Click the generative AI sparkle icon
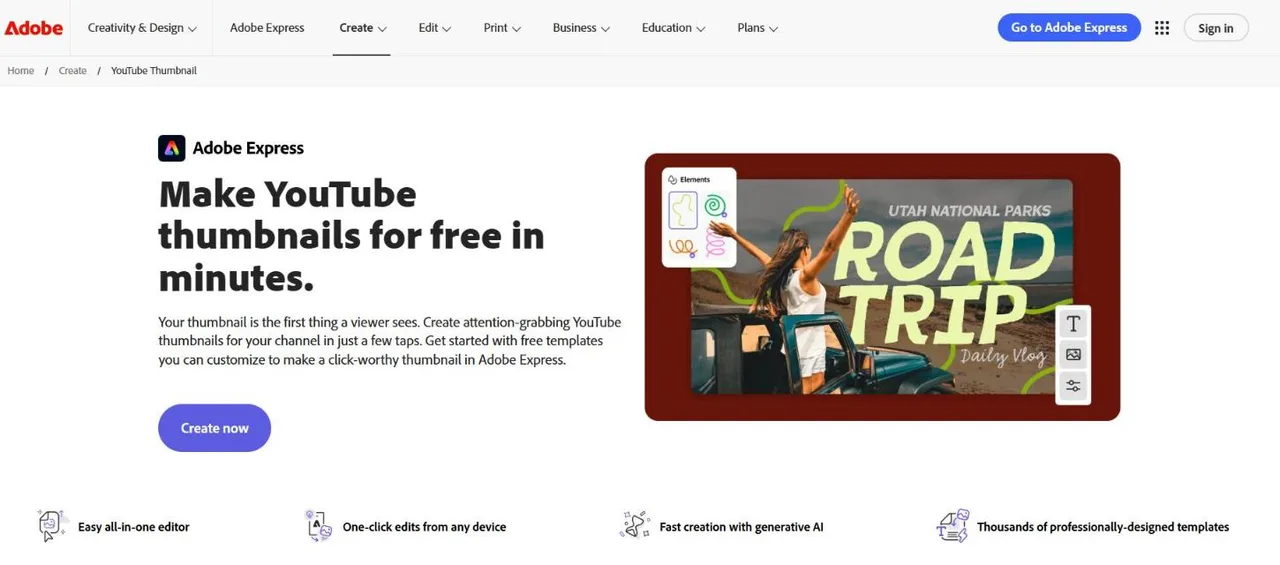This screenshot has height=565, width=1280. tap(635, 526)
